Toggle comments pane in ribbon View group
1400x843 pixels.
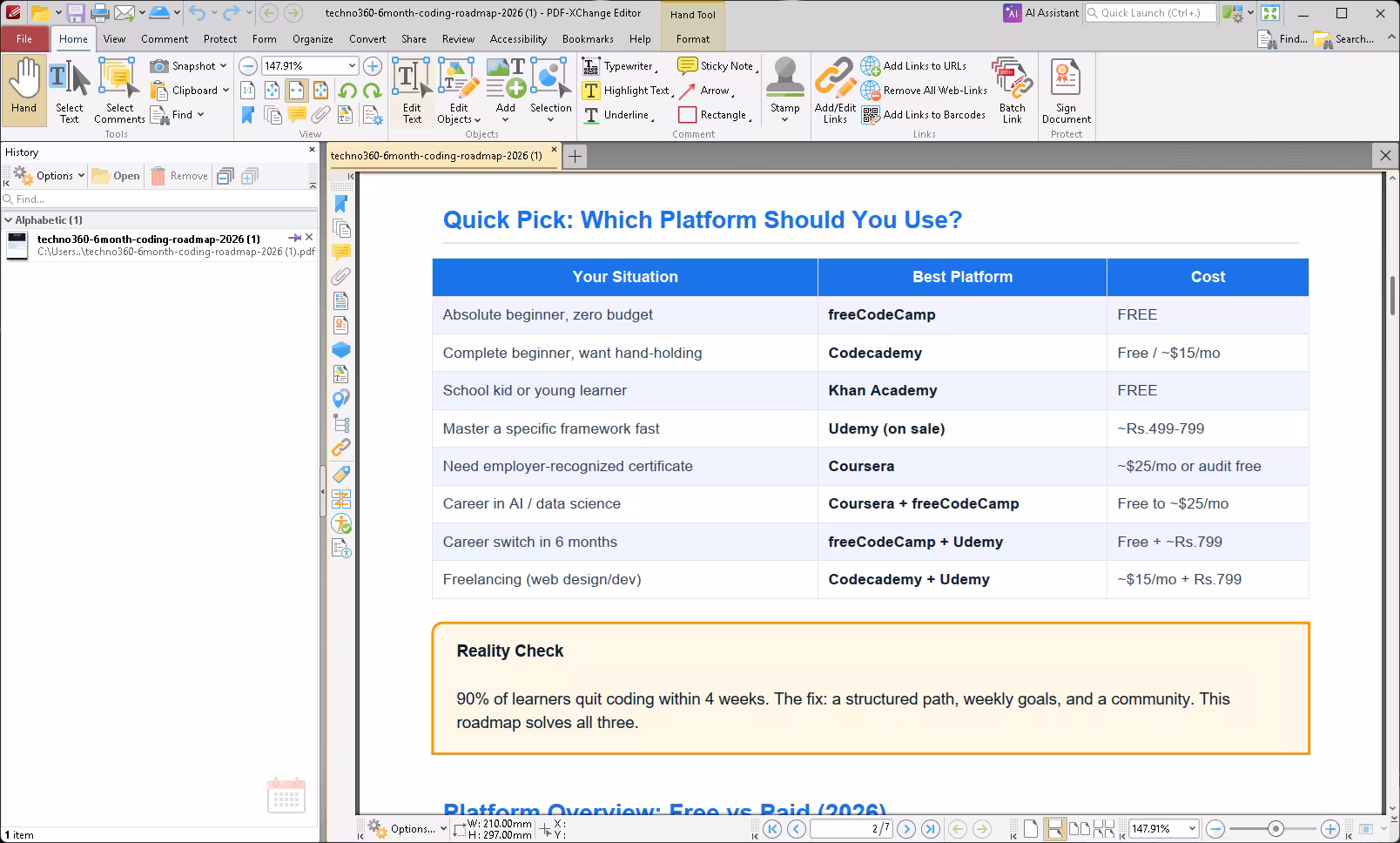tap(297, 115)
